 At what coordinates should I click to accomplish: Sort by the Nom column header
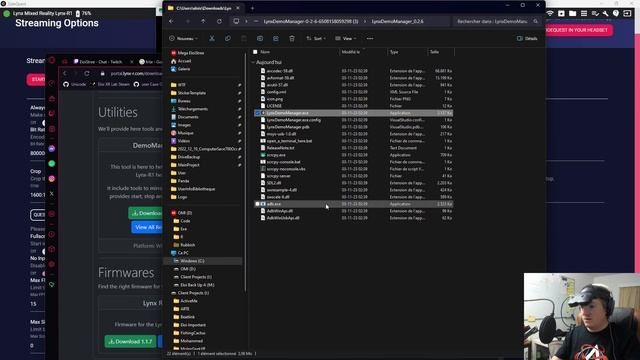(x=265, y=52)
